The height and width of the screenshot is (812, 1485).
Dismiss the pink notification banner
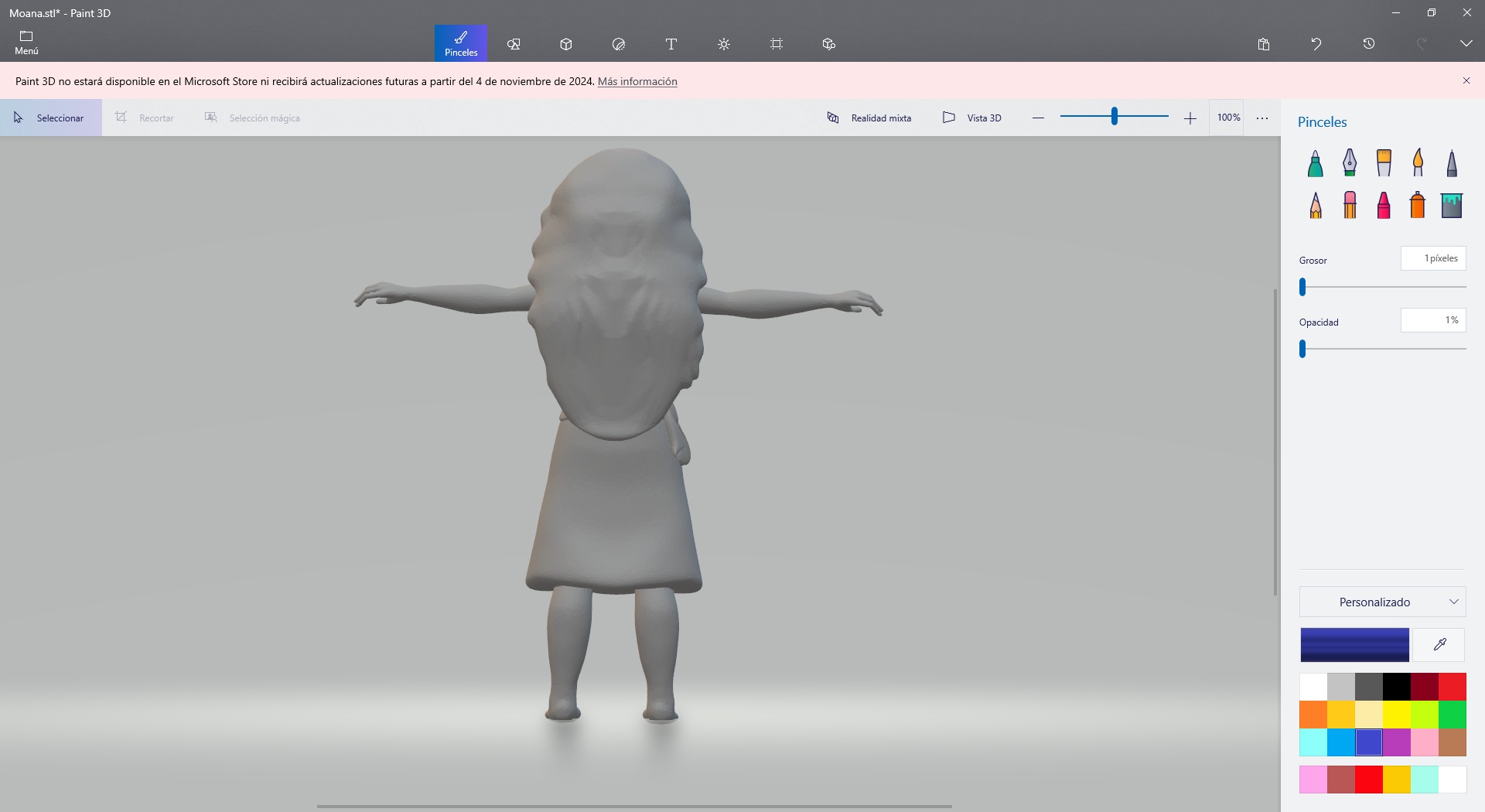pos(1466,80)
